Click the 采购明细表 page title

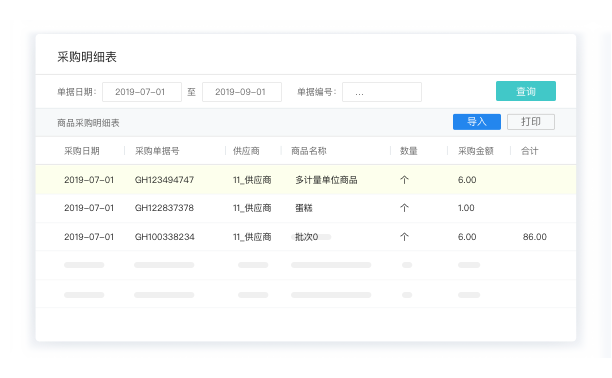(87, 57)
